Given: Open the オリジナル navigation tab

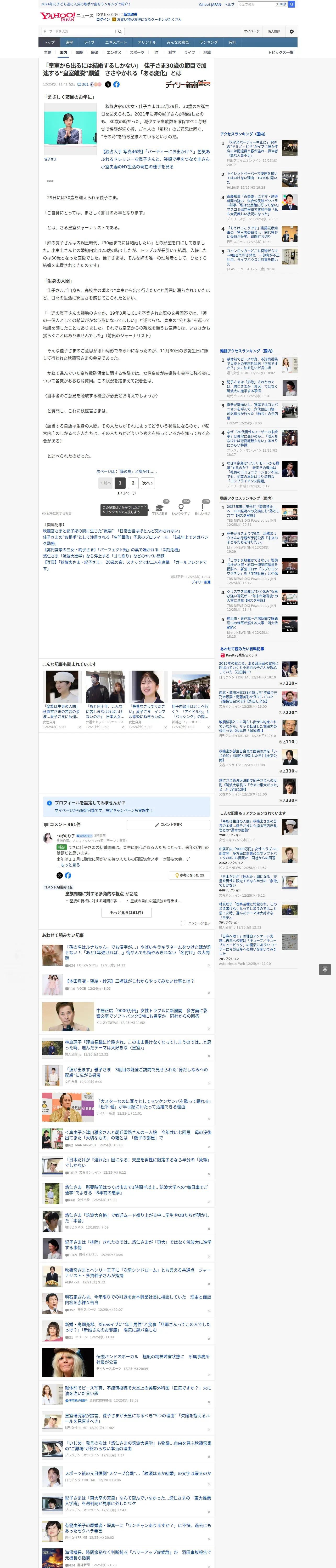Looking at the screenshot, I should coord(147,43).
